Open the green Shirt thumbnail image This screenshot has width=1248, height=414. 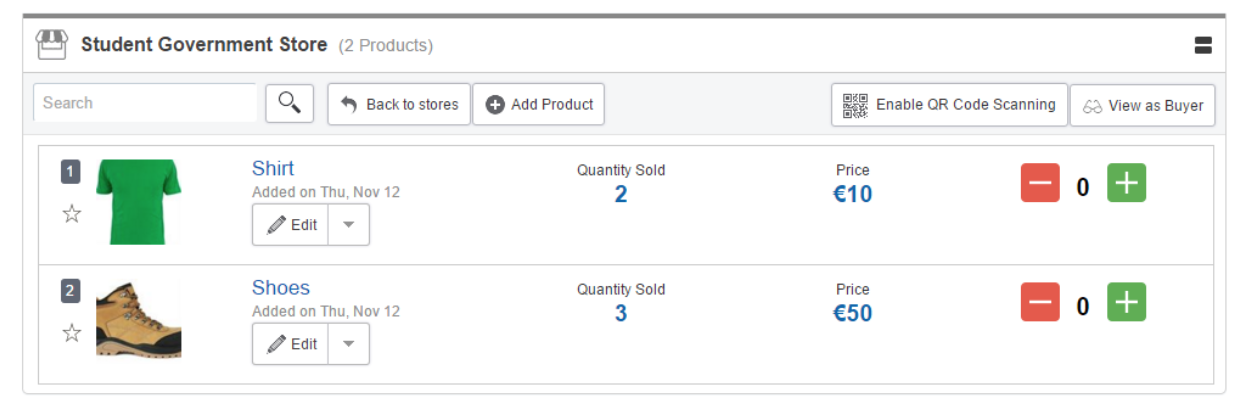(139, 202)
